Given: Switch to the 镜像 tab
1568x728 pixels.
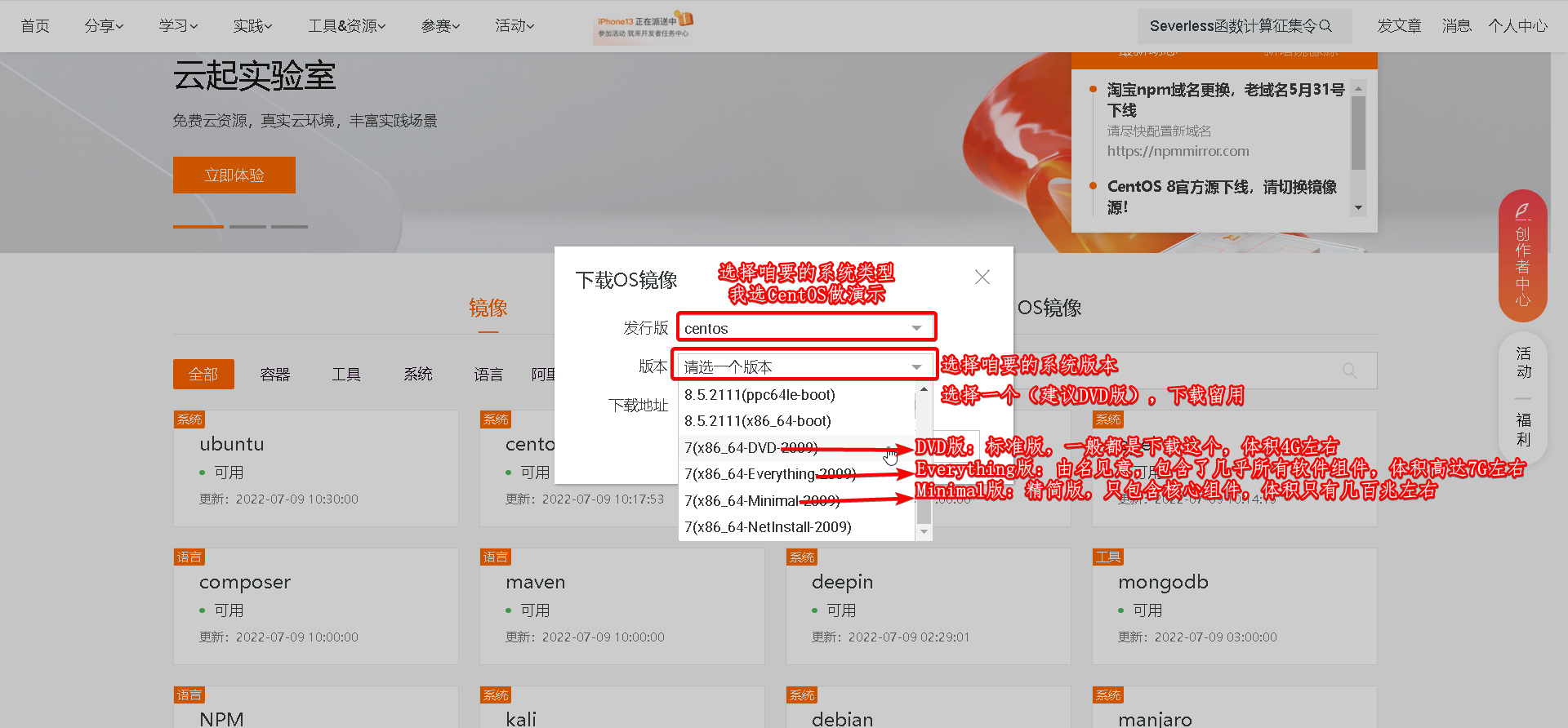Looking at the screenshot, I should click(x=488, y=308).
